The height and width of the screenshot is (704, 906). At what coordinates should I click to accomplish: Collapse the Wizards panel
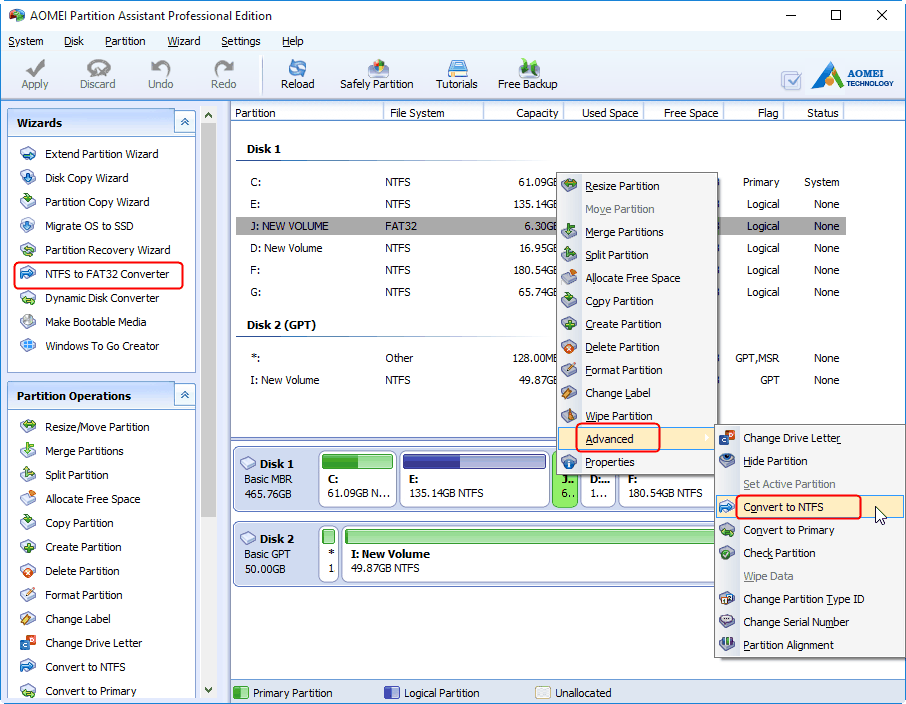(x=185, y=122)
